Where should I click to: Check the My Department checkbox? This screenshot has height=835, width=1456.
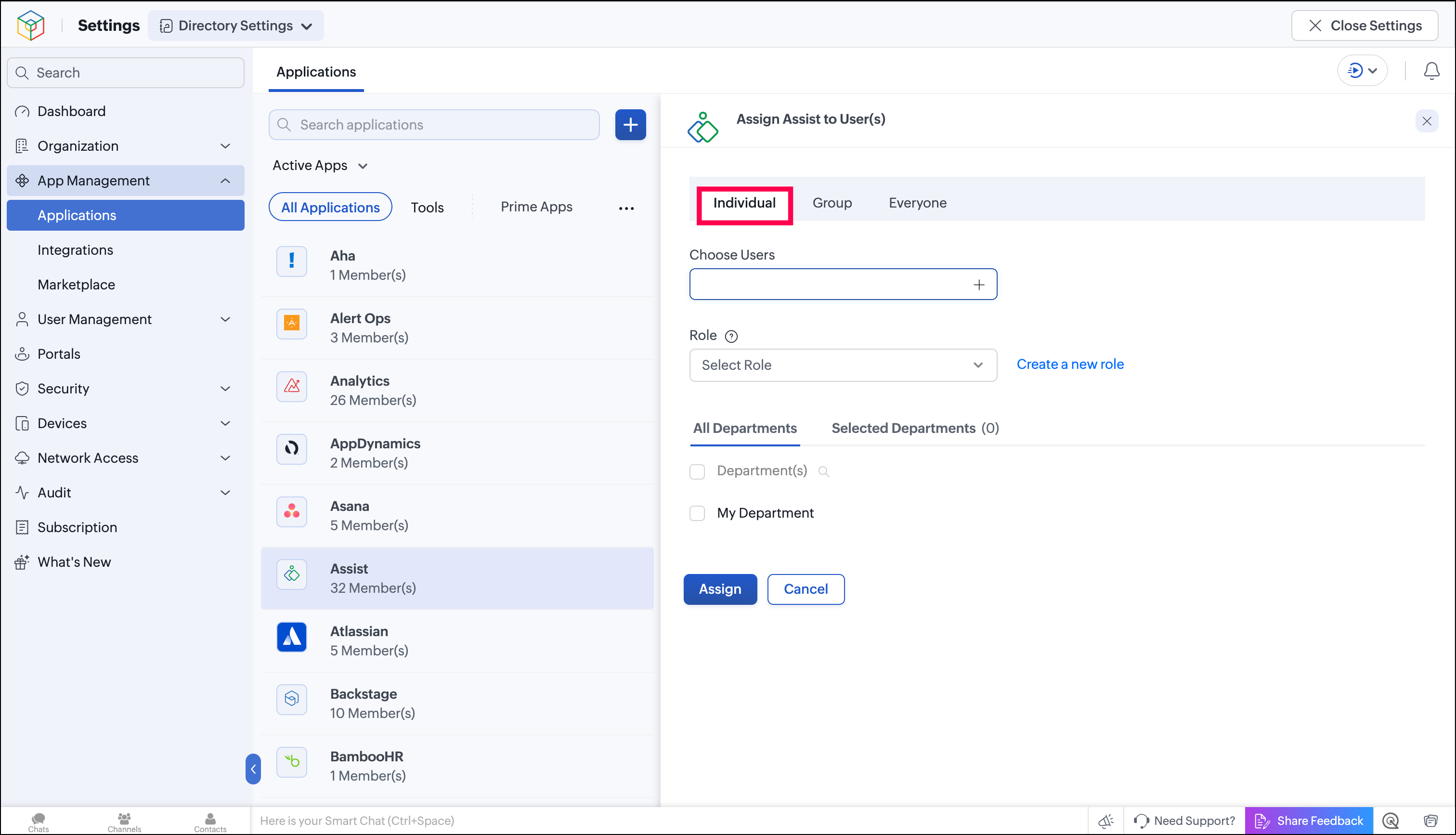pyautogui.click(x=697, y=513)
